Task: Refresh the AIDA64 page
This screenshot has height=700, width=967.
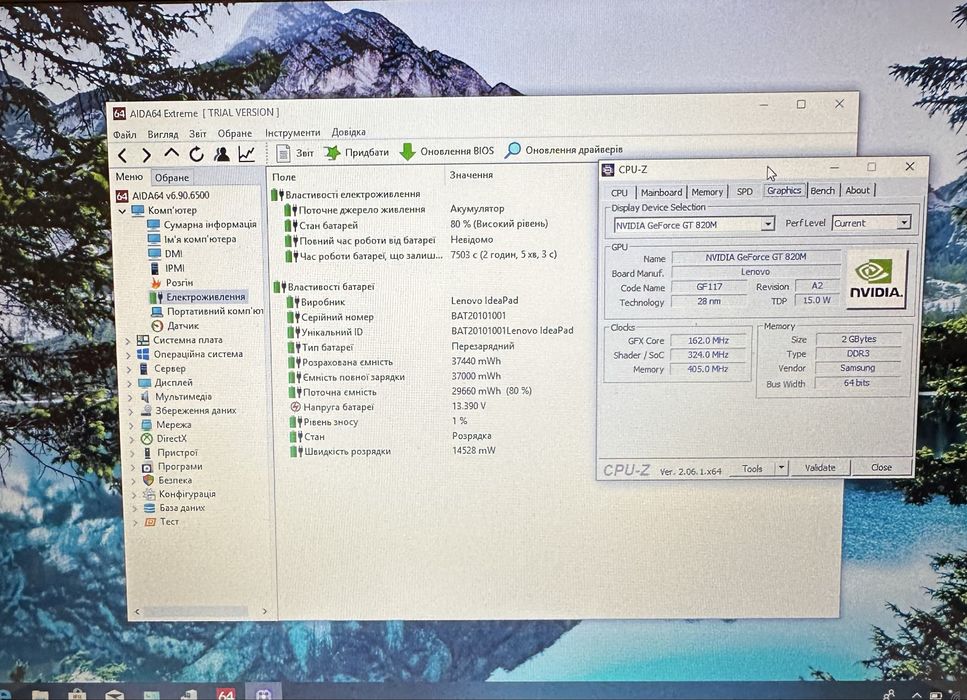Action: pyautogui.click(x=197, y=154)
